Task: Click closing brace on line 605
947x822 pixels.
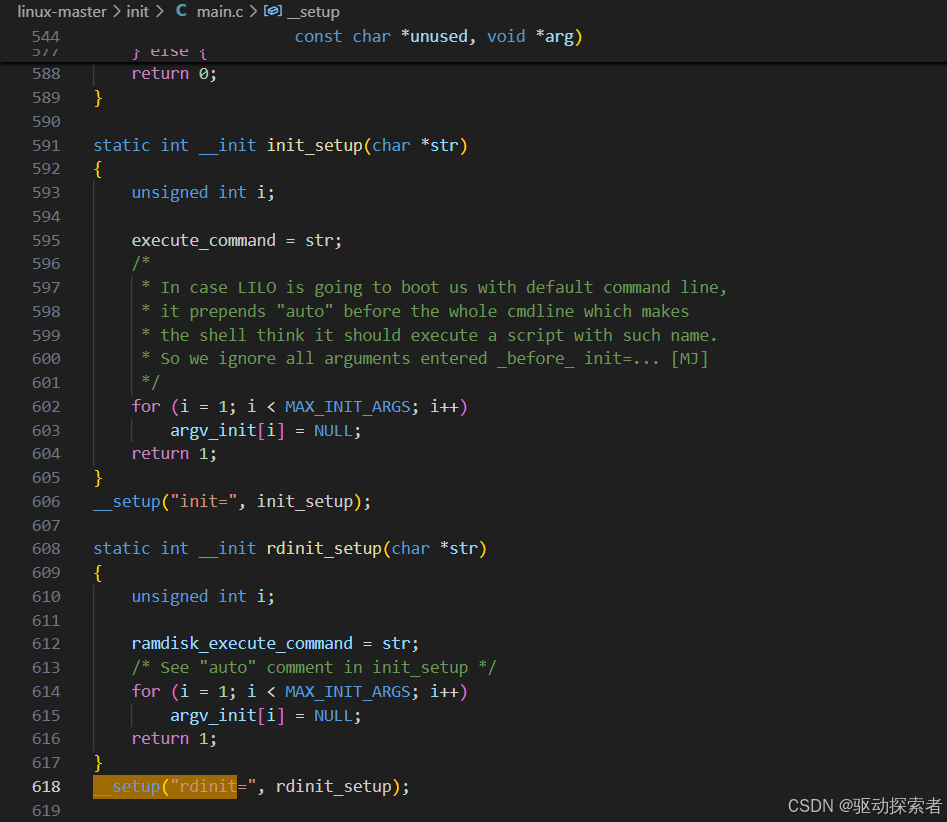Action: [x=98, y=478]
